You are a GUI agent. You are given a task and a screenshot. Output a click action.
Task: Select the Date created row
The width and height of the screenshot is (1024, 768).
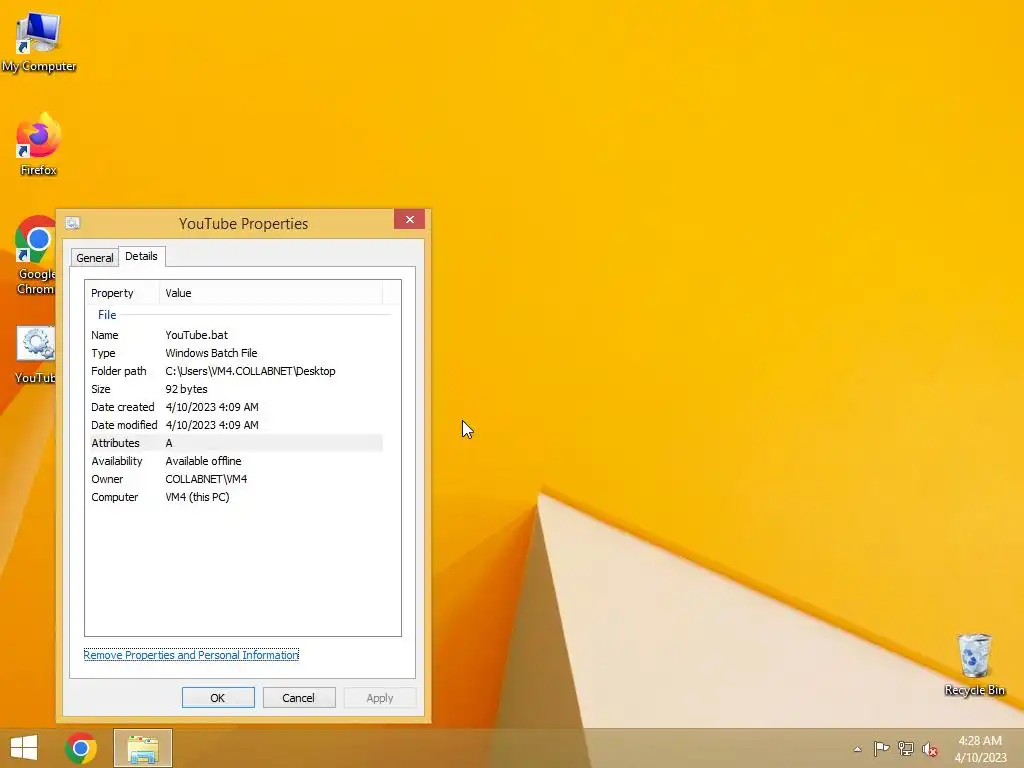point(236,407)
